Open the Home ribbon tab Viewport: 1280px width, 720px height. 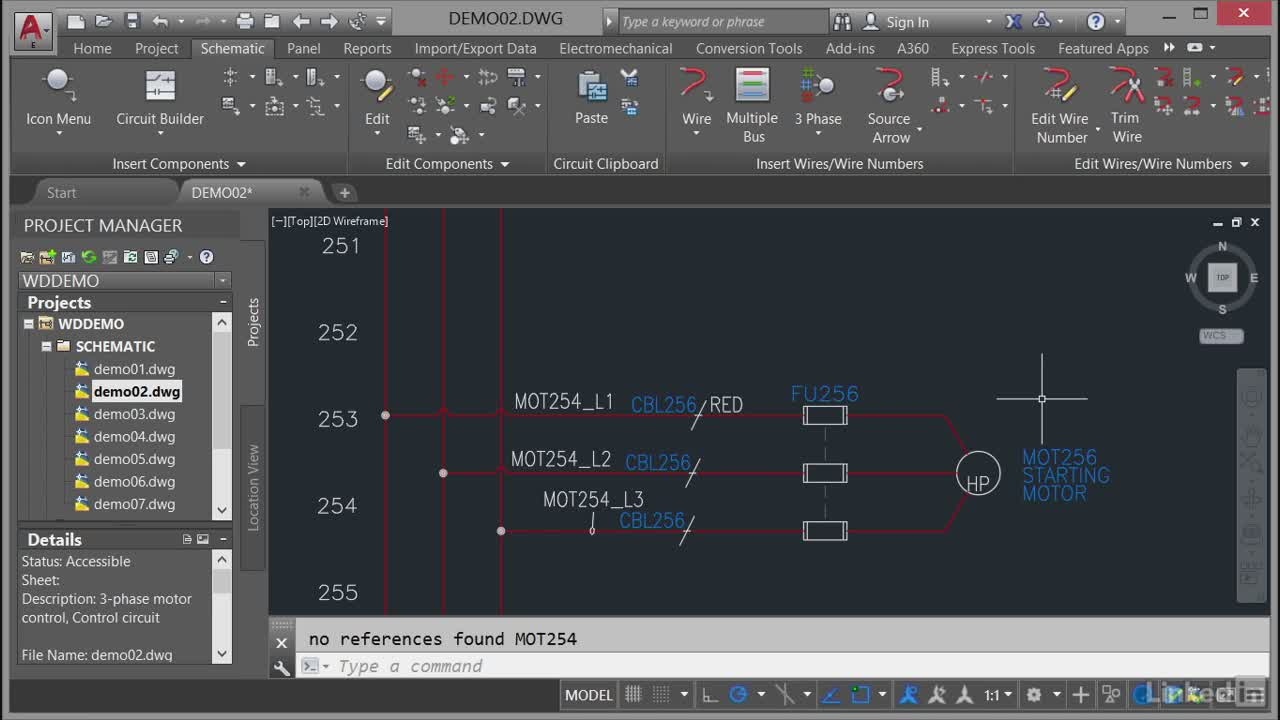[x=92, y=48]
